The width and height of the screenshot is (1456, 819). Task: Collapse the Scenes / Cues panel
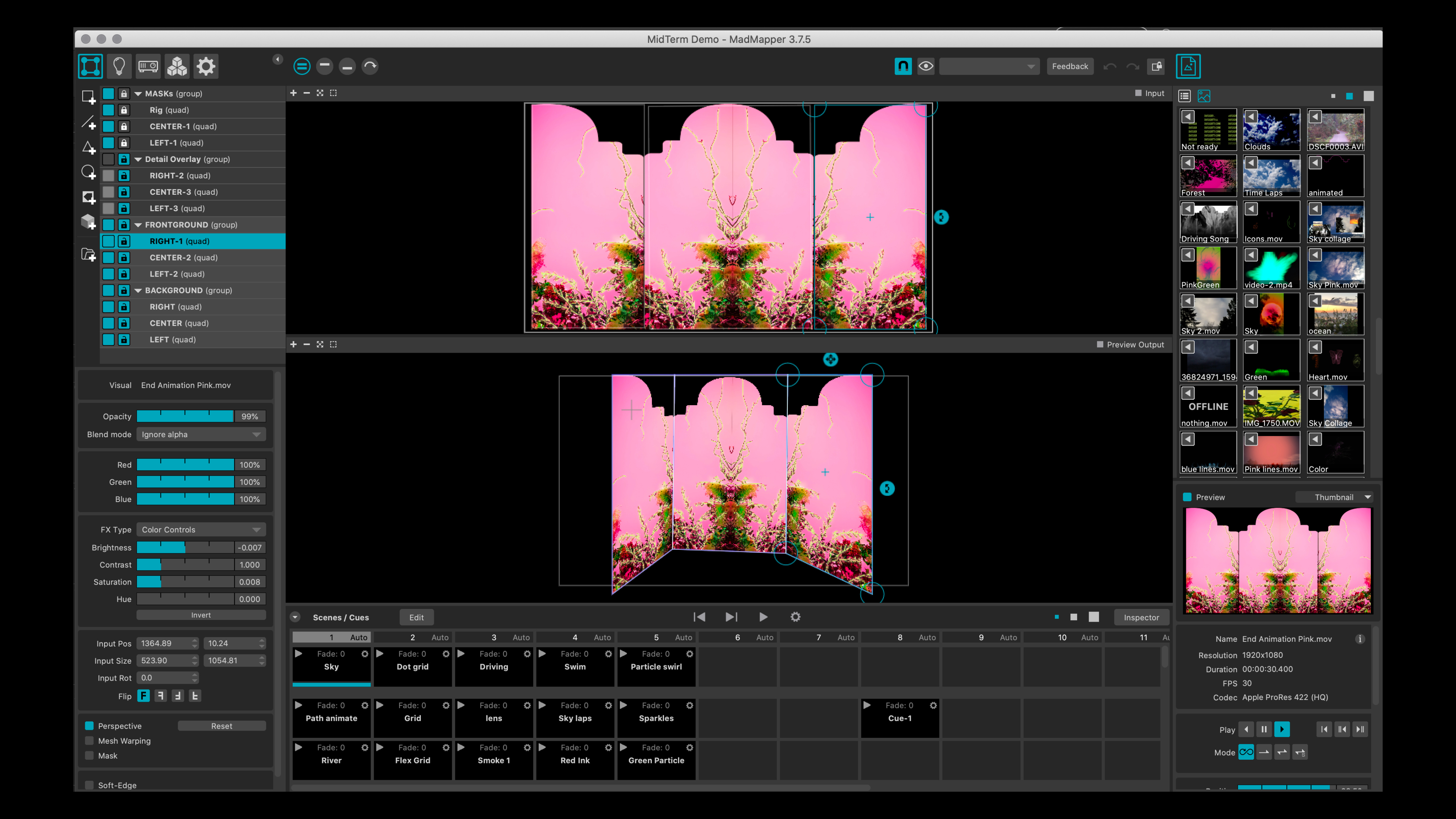click(x=295, y=617)
